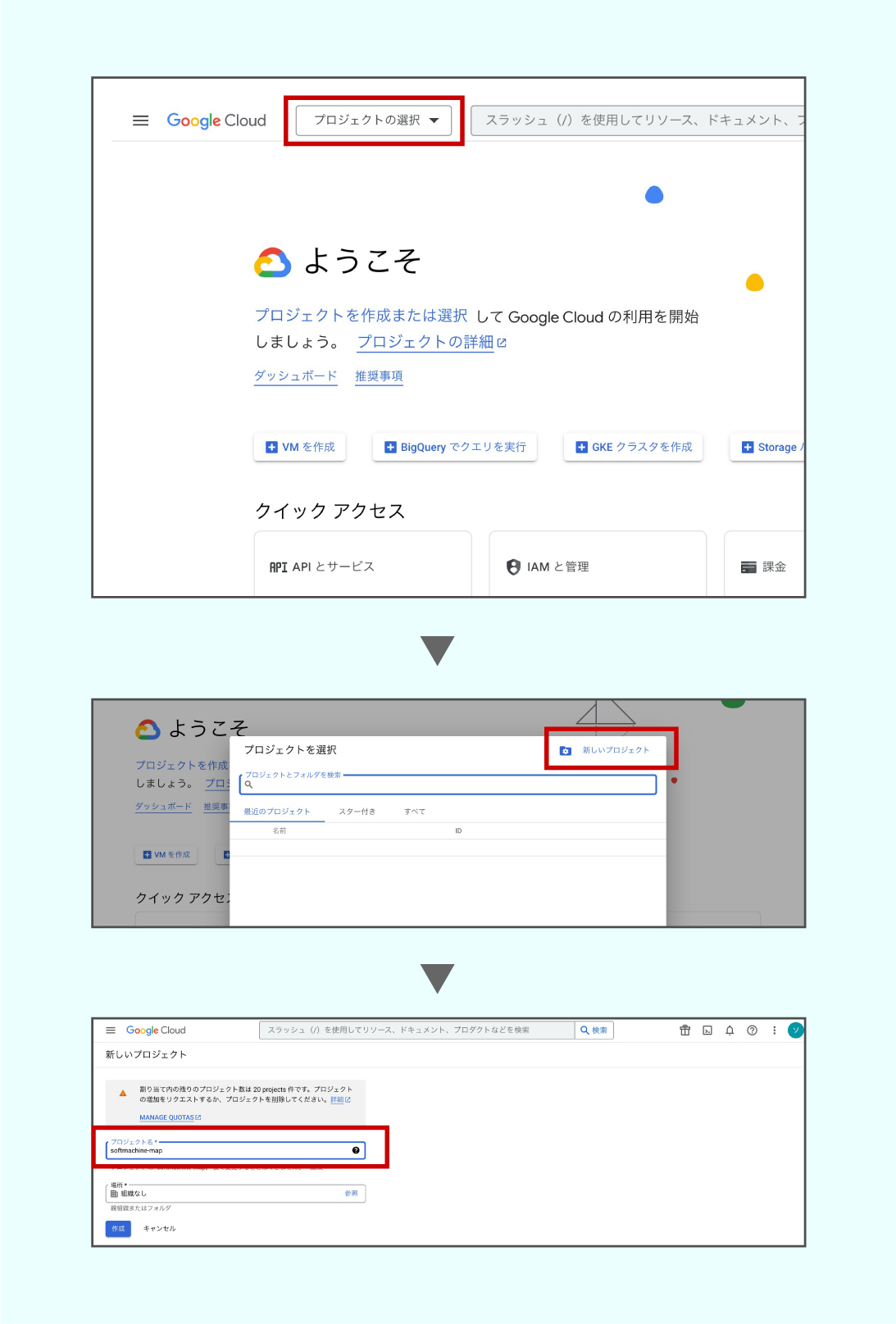This screenshot has width=896, height=1324.
Task: Click the 名前 column header
Action: 280,830
